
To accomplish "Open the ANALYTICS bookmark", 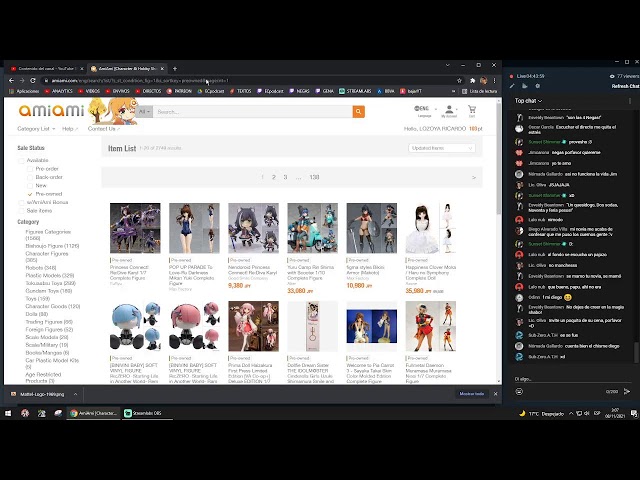I will (x=58, y=91).
